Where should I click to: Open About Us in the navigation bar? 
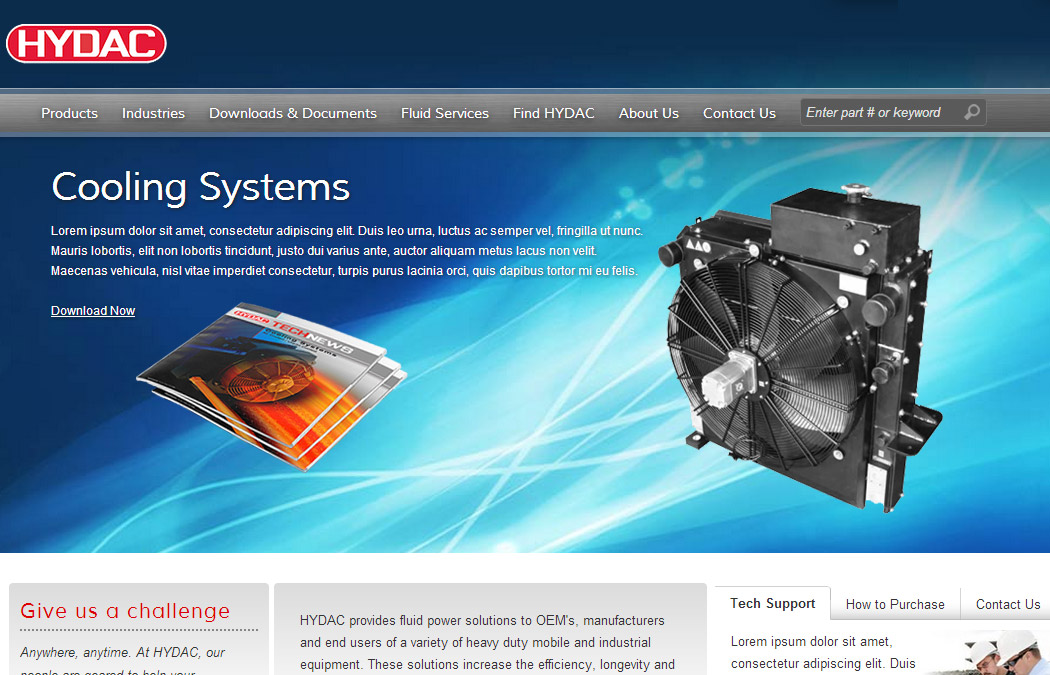click(648, 113)
